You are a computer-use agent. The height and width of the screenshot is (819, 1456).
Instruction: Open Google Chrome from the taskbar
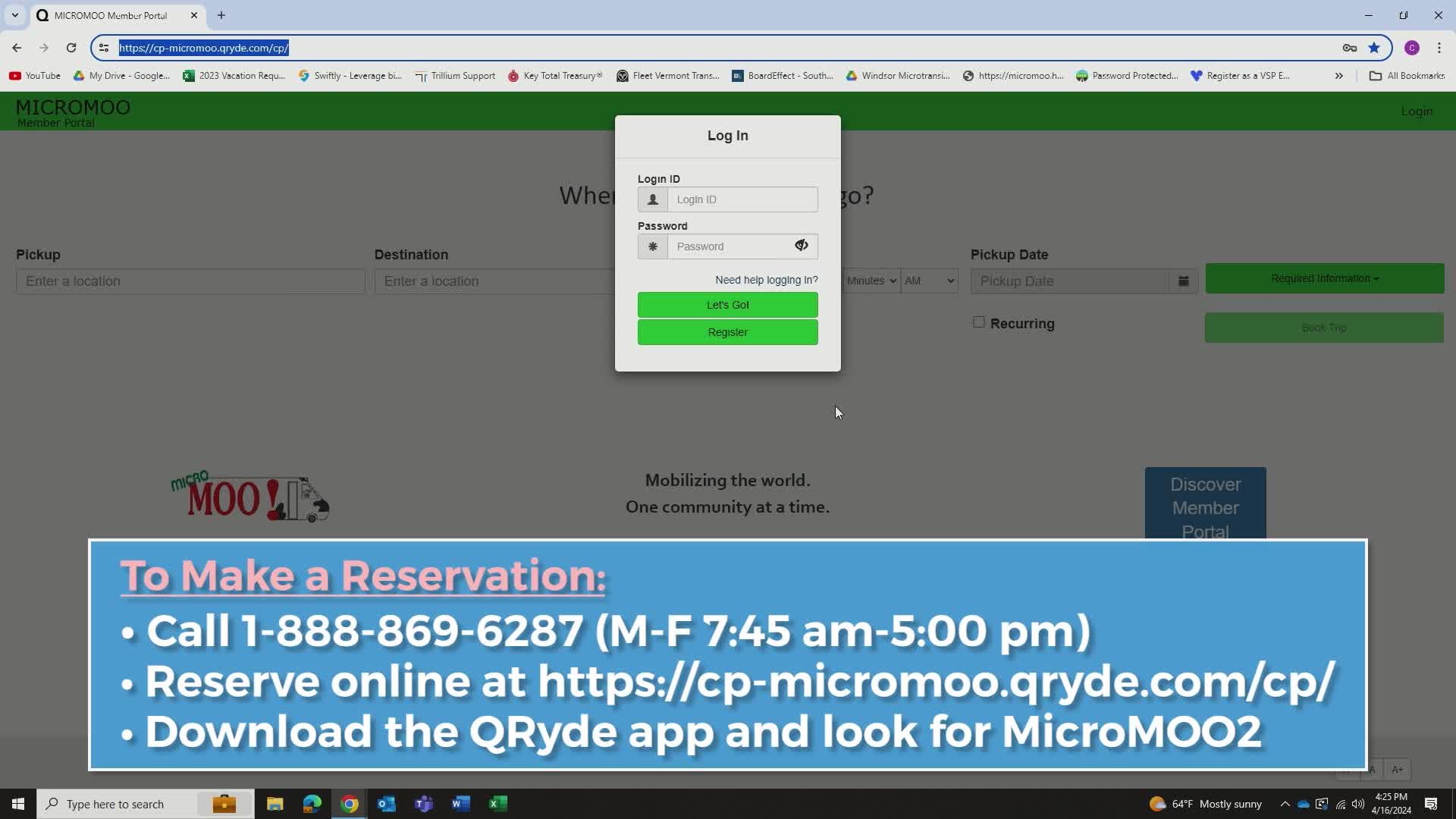click(x=350, y=804)
